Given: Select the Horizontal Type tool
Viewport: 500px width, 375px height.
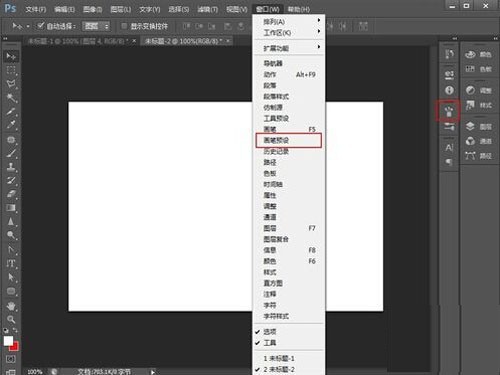Looking at the screenshot, I should (11, 263).
